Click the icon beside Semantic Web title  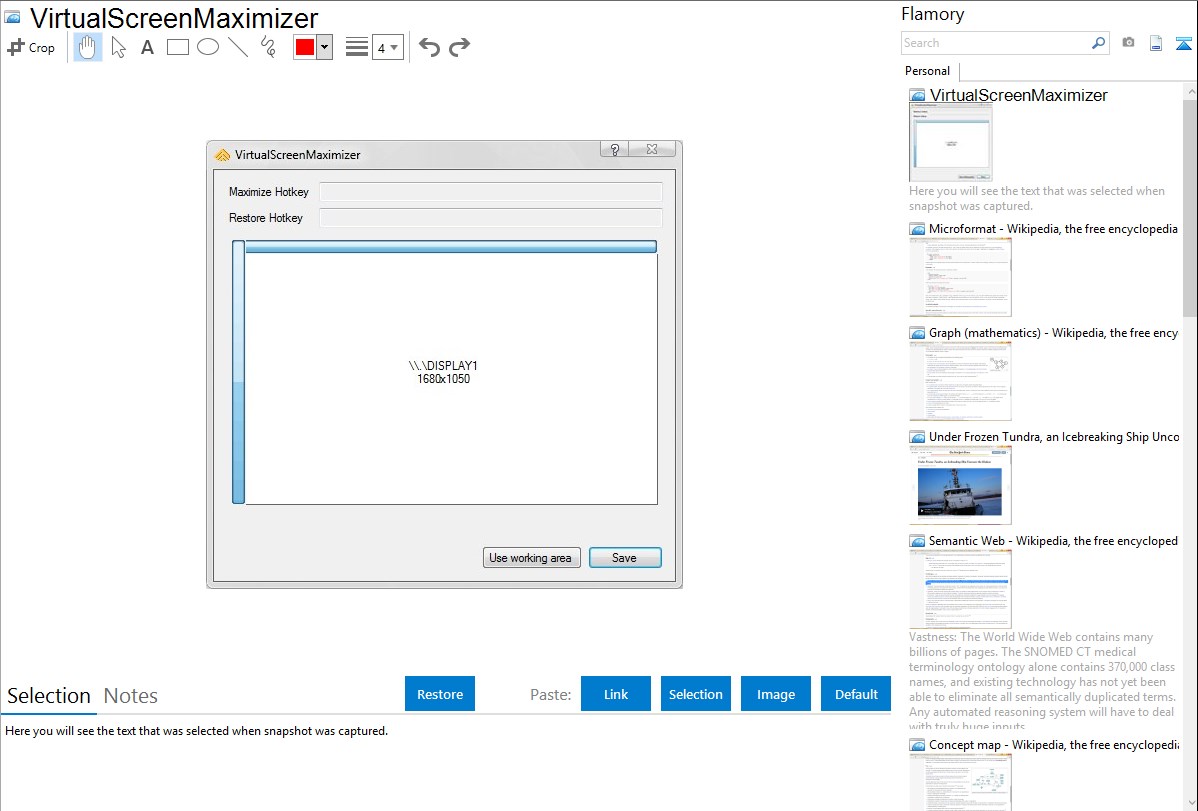918,541
